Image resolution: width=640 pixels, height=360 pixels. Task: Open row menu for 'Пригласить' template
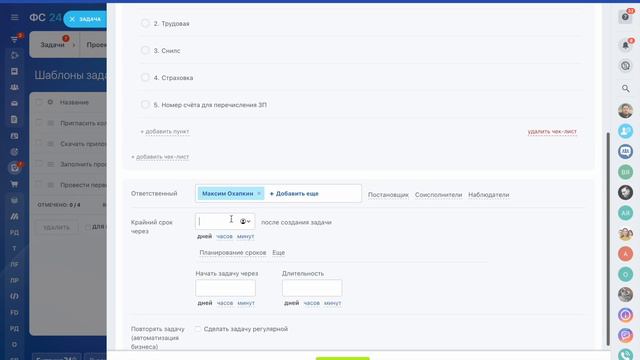(51, 123)
